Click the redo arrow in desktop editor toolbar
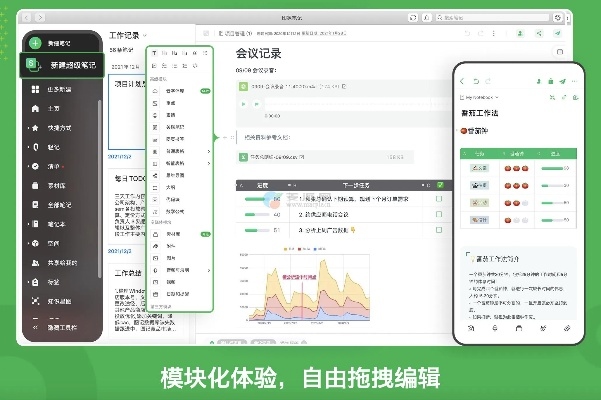This screenshot has width=601, height=400. tap(480, 33)
